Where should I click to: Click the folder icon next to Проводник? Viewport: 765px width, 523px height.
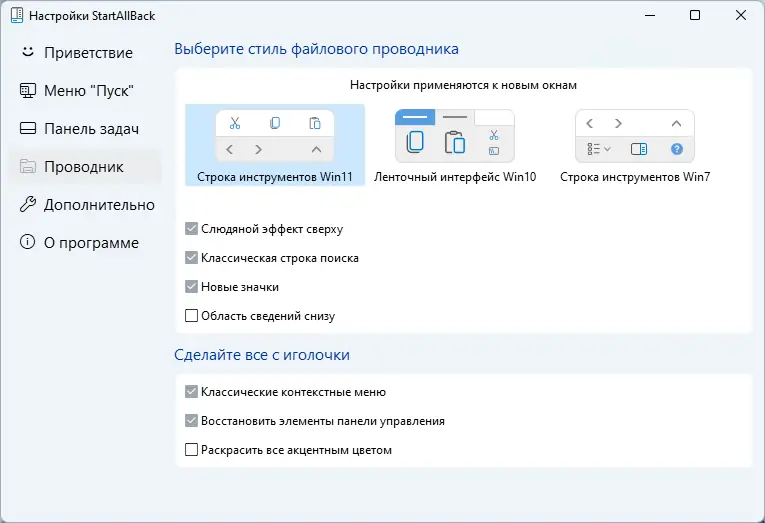click(28, 166)
